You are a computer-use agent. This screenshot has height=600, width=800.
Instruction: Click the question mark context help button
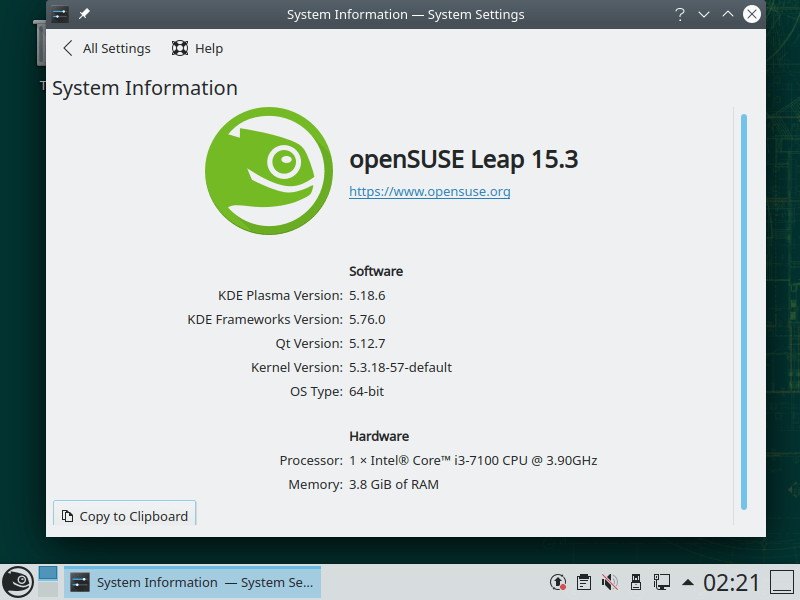(x=680, y=14)
